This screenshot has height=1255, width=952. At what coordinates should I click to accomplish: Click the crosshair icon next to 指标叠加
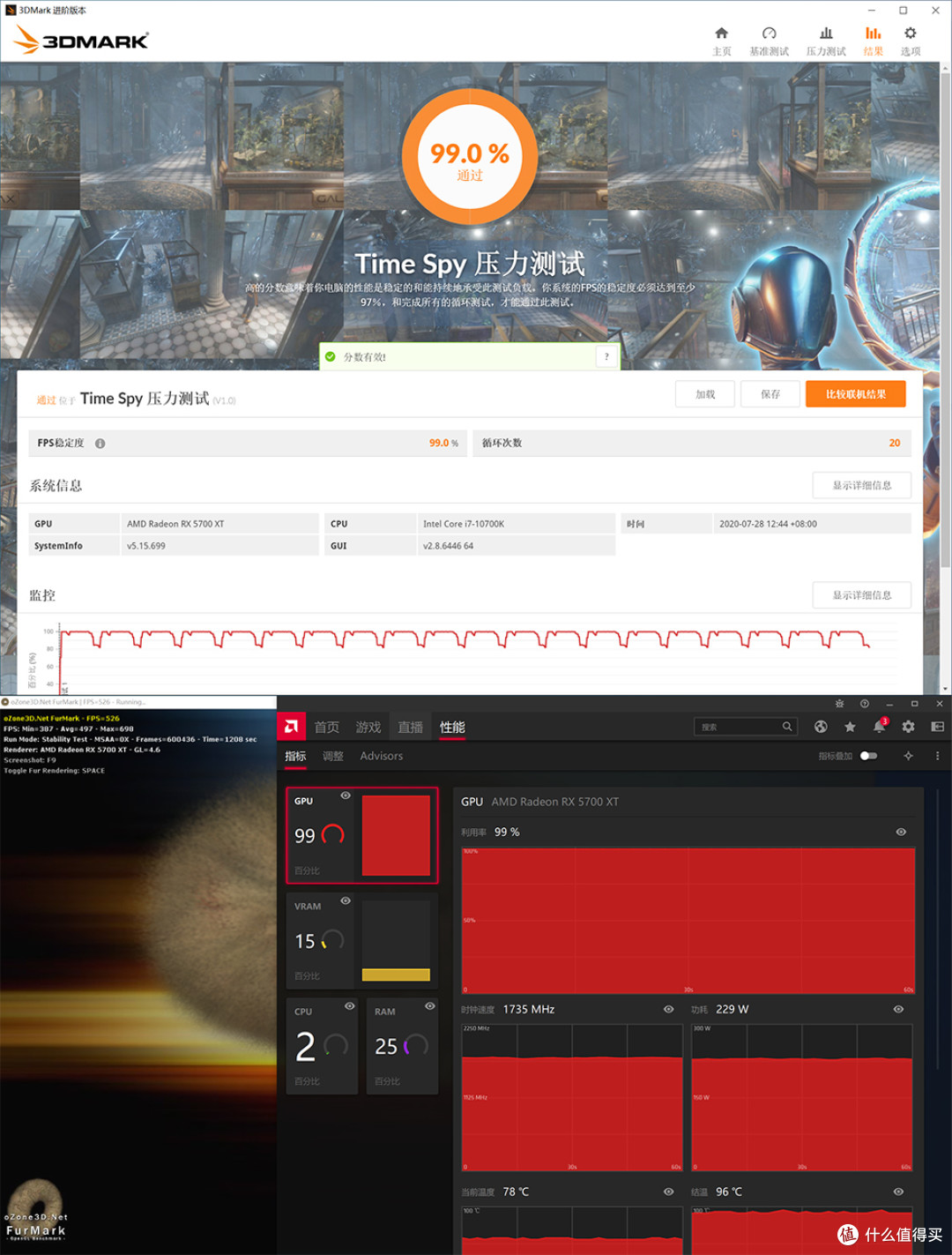coord(908,756)
